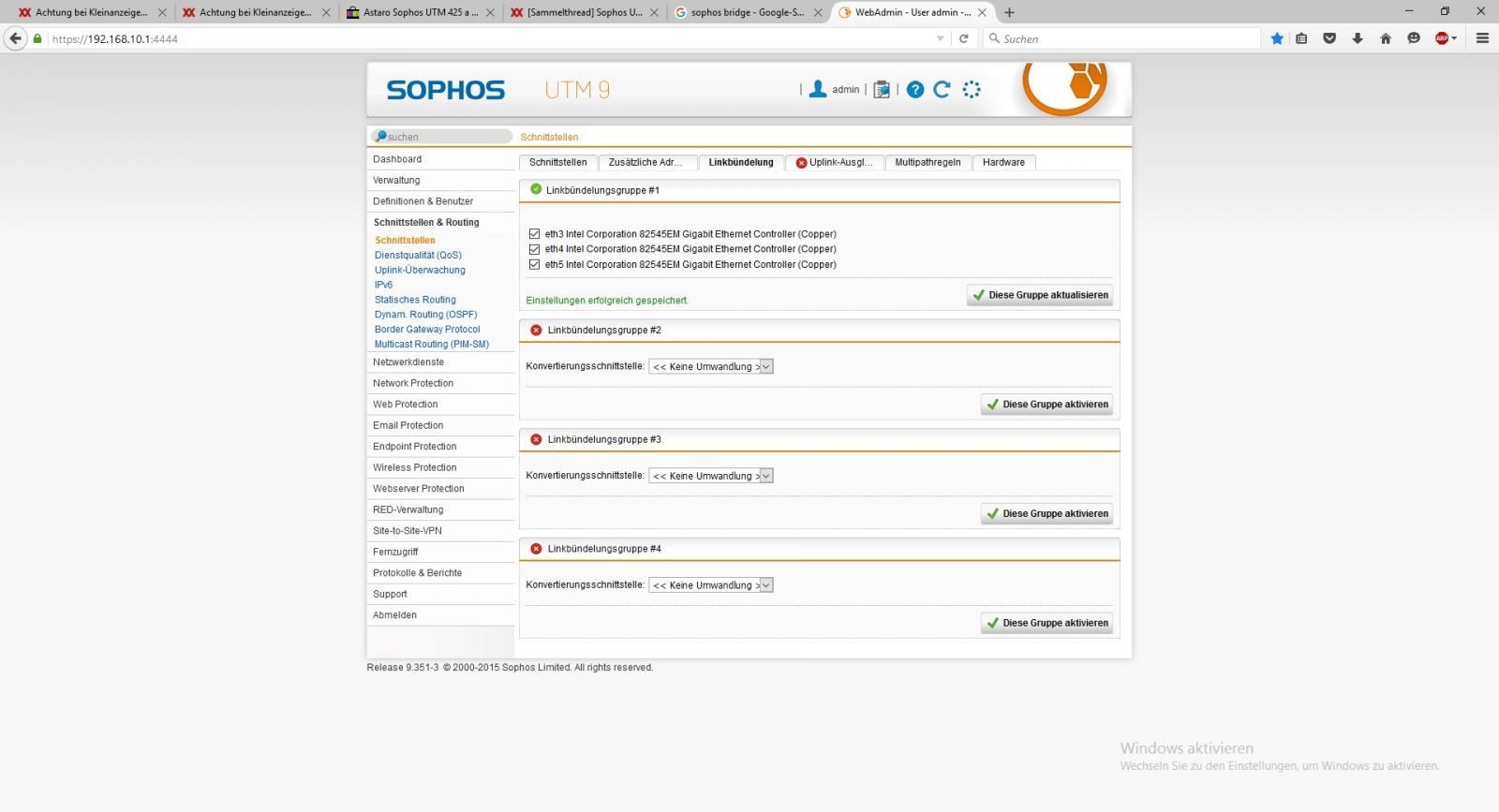This screenshot has height=812, width=1499.
Task: Click the browser Suchen search box
Action: (x=1121, y=38)
